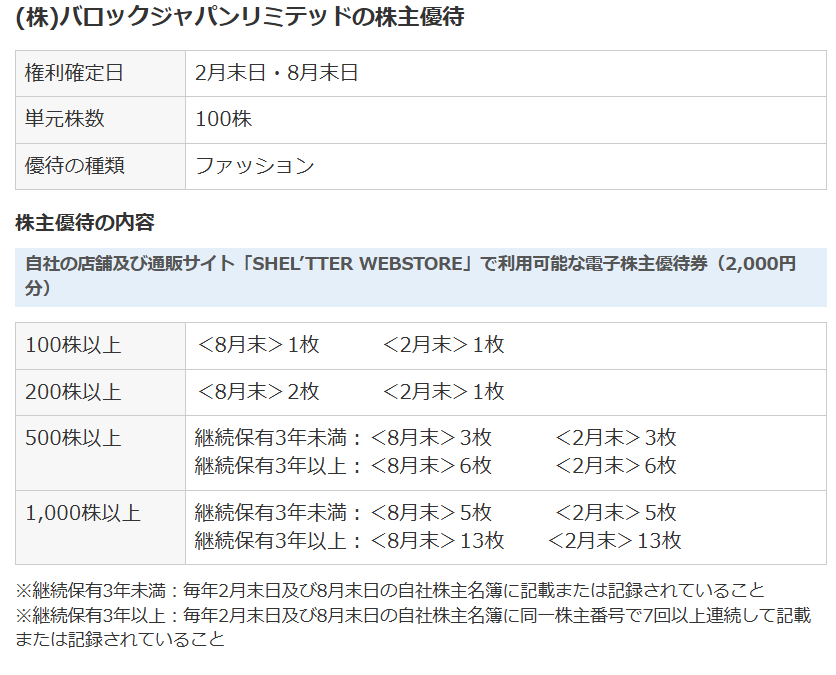Image resolution: width=836 pixels, height=675 pixels.
Task: Click the ＜8月末＞13枚 entry for 1,000株以上
Action: (437, 541)
